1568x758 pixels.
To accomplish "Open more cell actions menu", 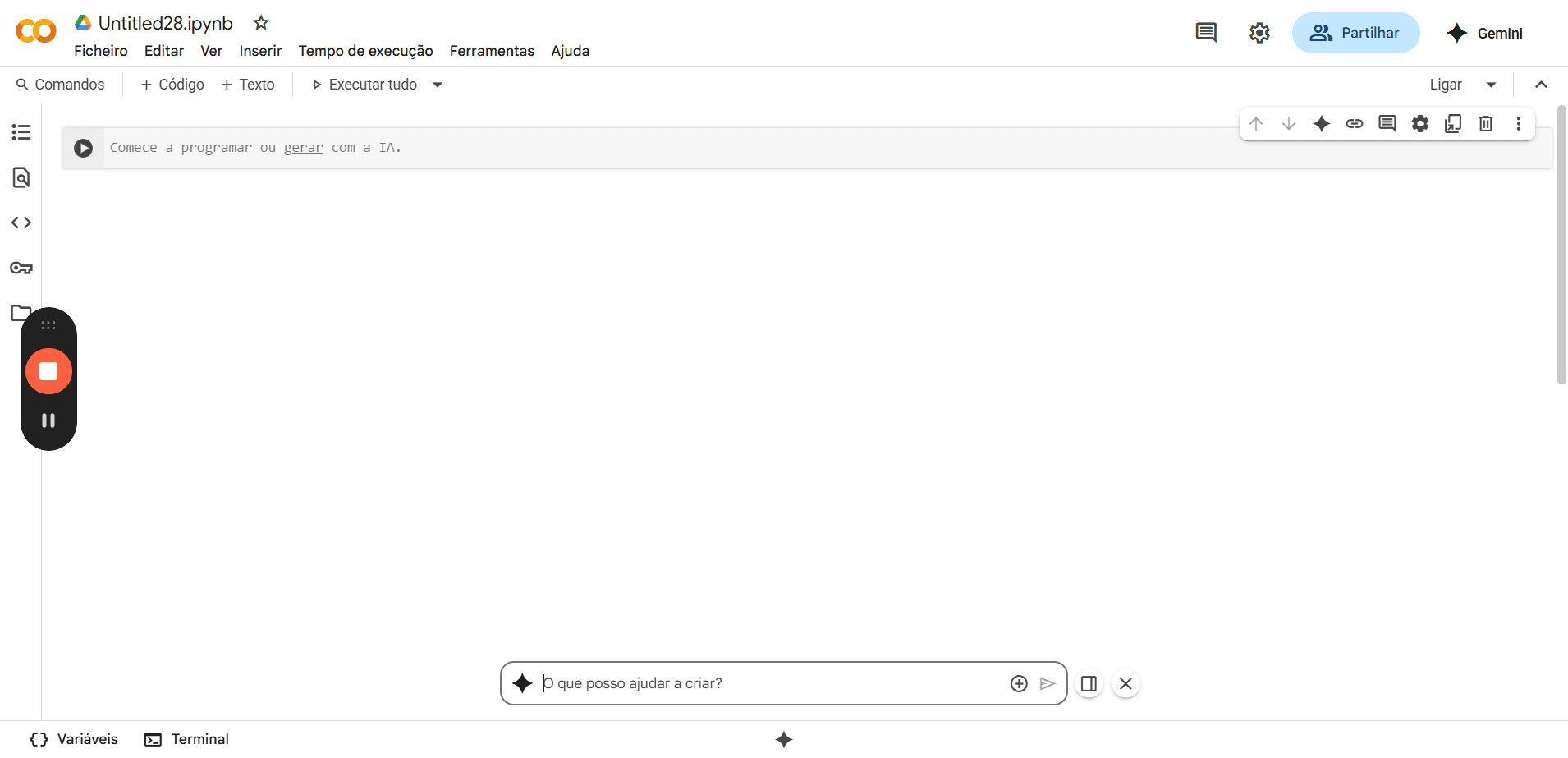I will coord(1519,124).
